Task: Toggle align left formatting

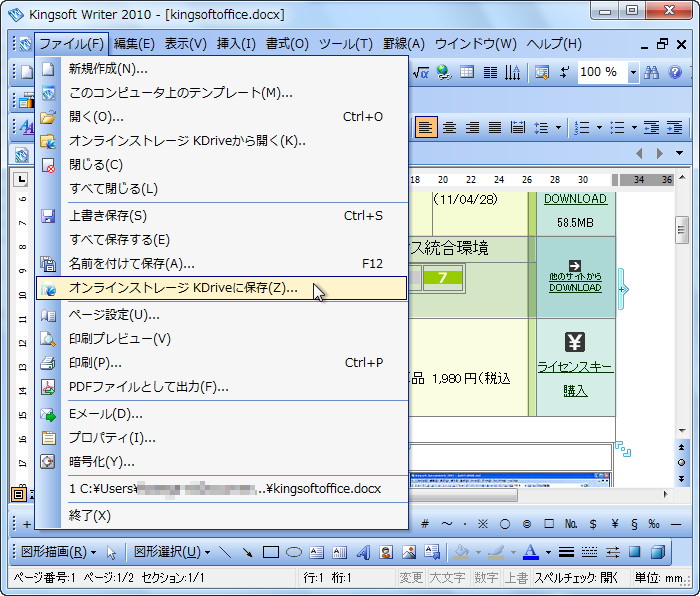Action: pos(426,128)
